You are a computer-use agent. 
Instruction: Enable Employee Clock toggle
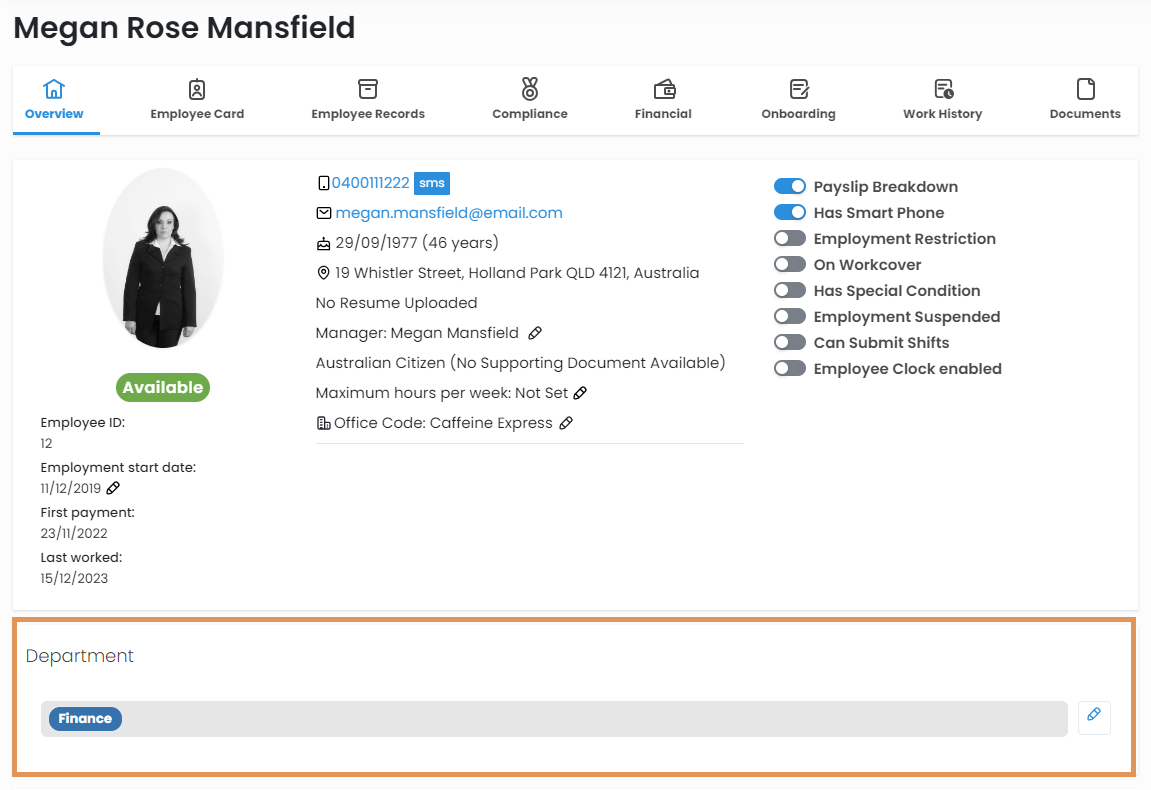point(790,369)
